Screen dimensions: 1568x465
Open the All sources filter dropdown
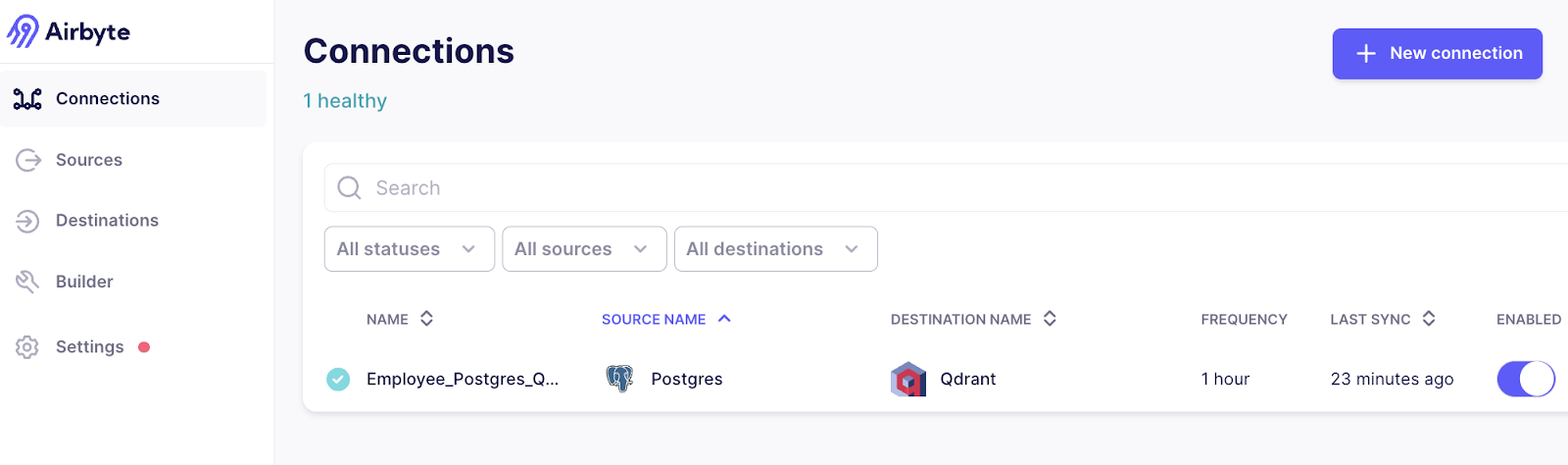coord(584,249)
